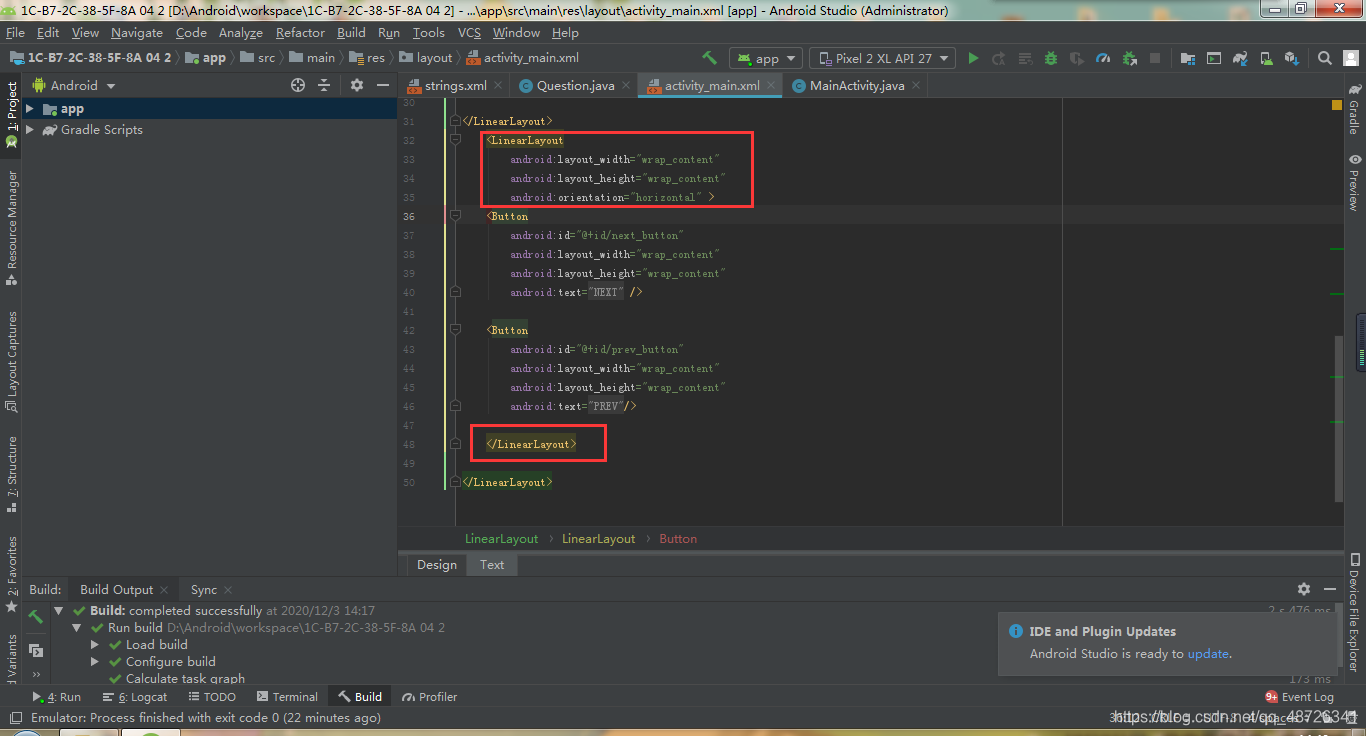Screen dimensions: 1366x736
Task: Open the VCS menu
Action: pos(469,32)
